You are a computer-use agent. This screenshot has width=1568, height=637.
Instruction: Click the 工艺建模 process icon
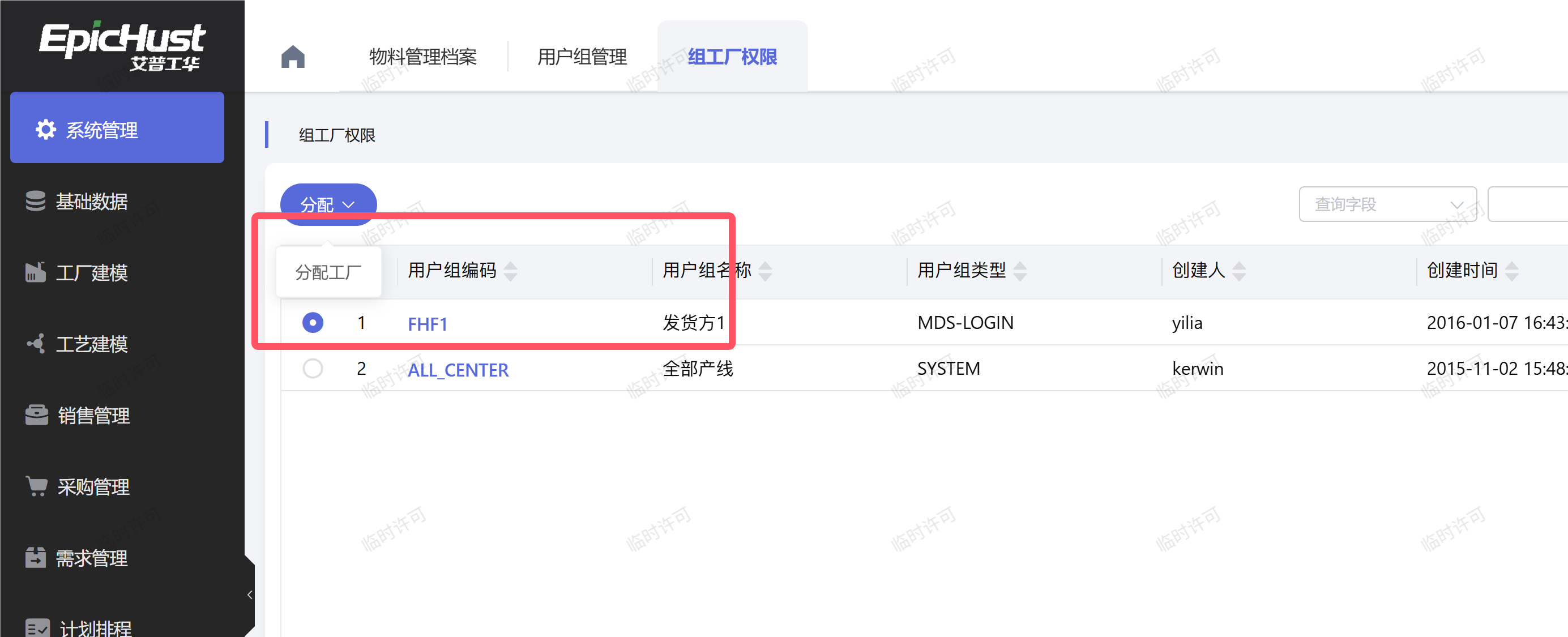pyautogui.click(x=36, y=344)
